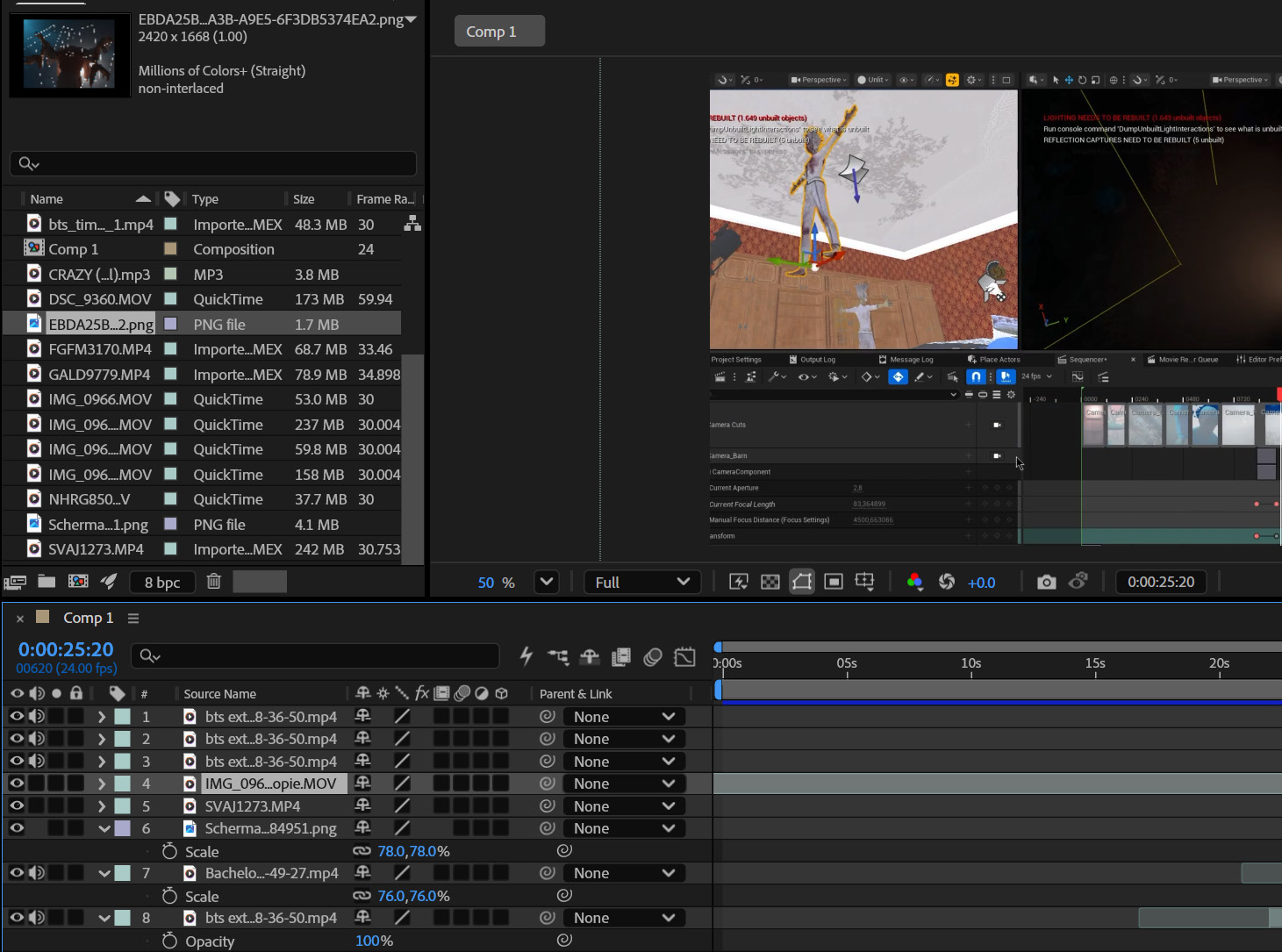
Task: Click the 78.0,78.0% scale value
Action: coord(413,851)
